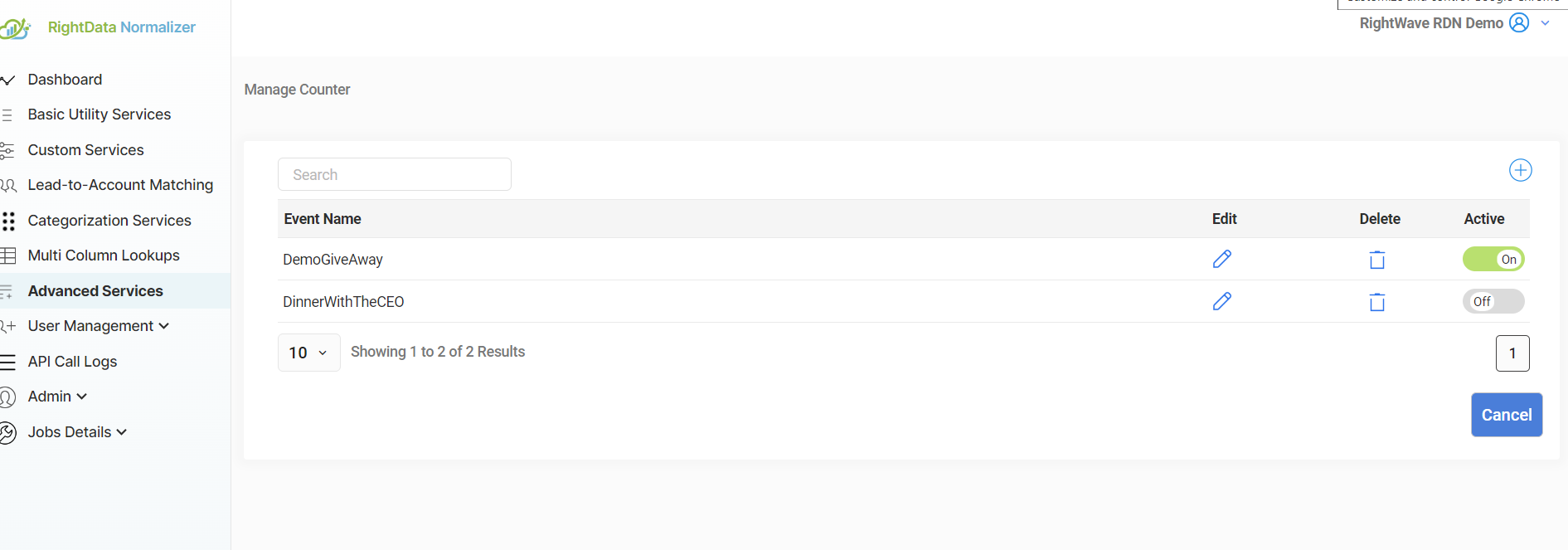Image resolution: width=1568 pixels, height=550 pixels.
Task: Edit the DinnerWithTheCEO event with pencil icon
Action: point(1221,301)
